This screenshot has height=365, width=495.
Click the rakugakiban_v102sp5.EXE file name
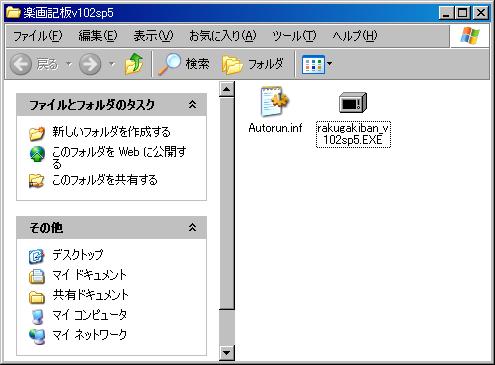click(x=353, y=134)
